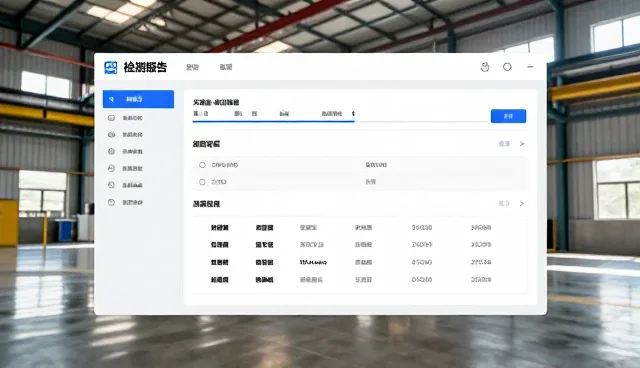Screen dimensions: 640x368
Task: Click the blue progress bar under the top card
Action: (273, 121)
